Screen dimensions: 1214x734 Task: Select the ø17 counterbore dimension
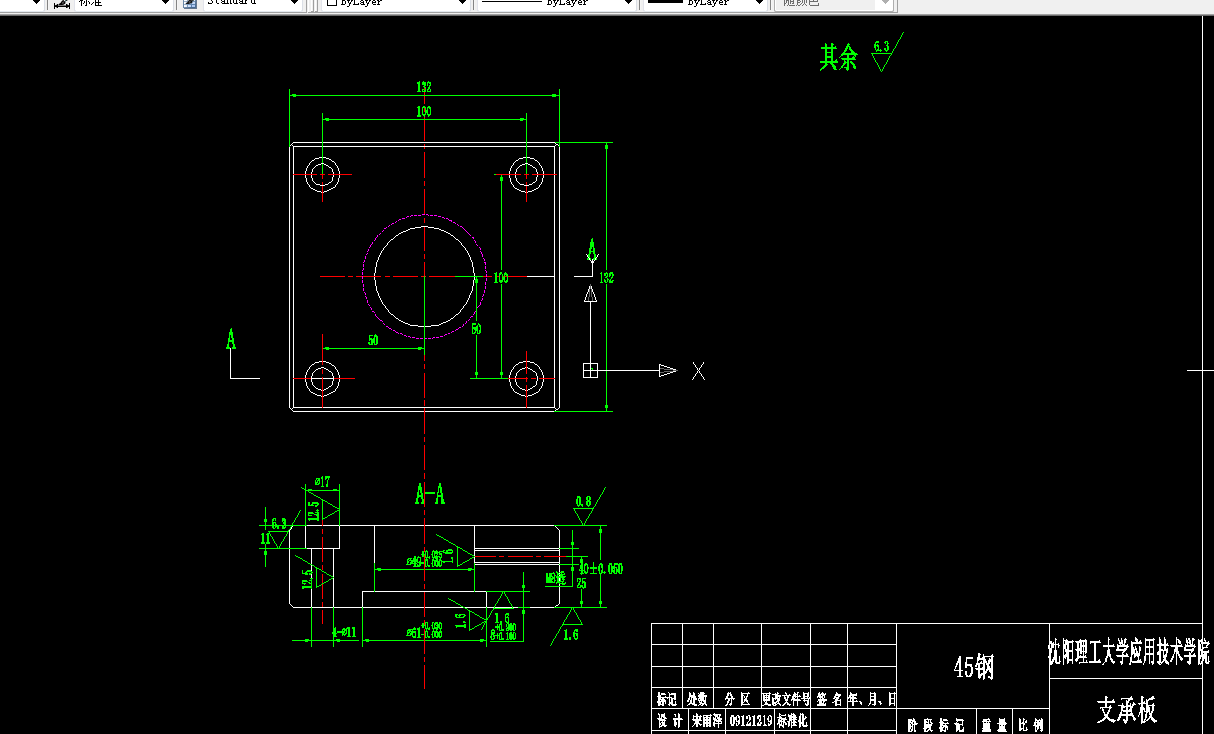[322, 482]
